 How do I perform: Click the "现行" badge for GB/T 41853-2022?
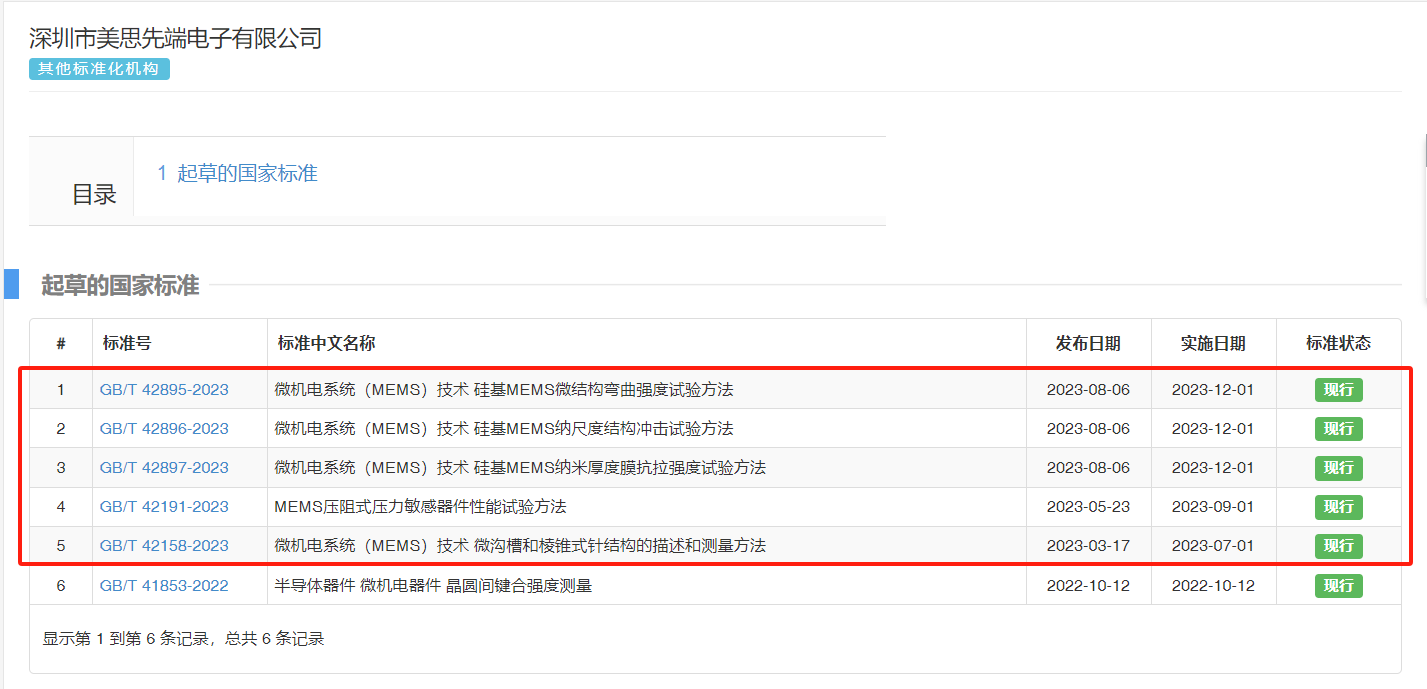click(x=1338, y=586)
